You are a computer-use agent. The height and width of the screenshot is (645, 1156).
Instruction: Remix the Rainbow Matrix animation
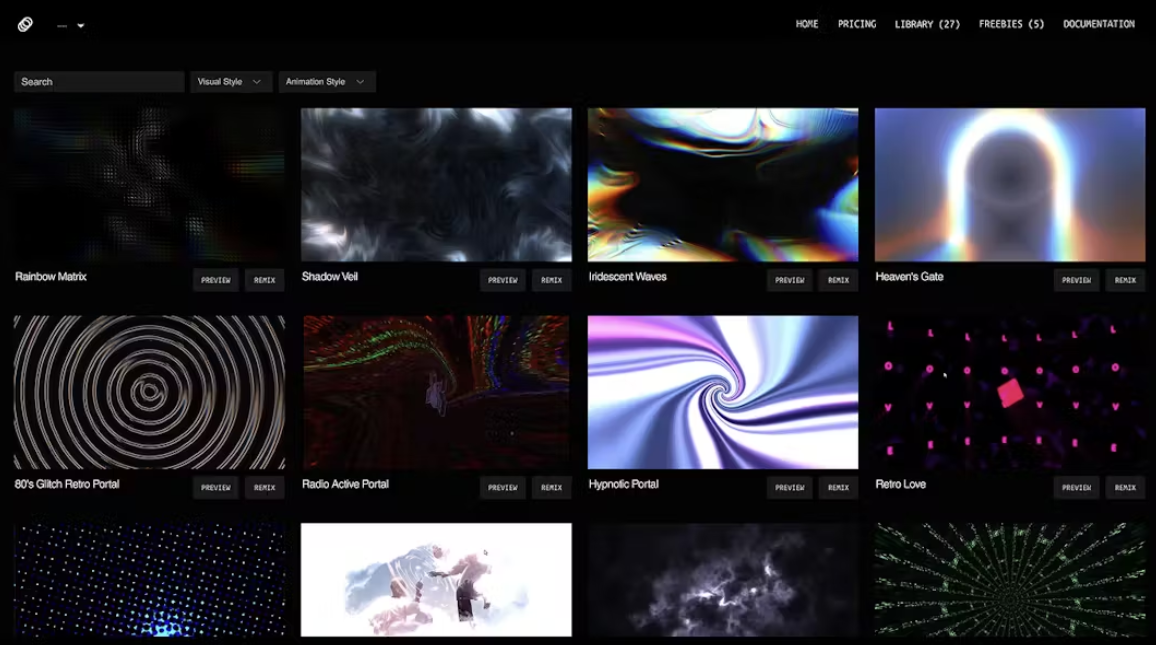(265, 280)
